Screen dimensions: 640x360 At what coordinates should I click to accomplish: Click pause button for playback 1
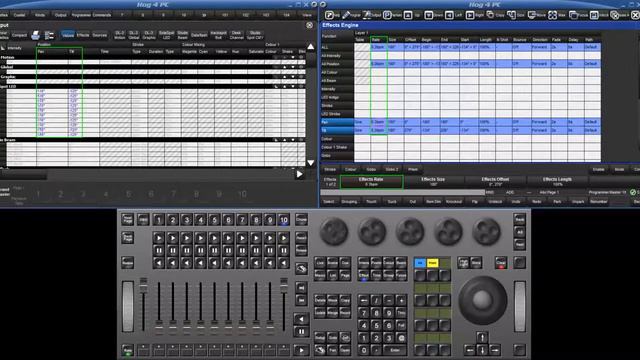[x=159, y=250]
